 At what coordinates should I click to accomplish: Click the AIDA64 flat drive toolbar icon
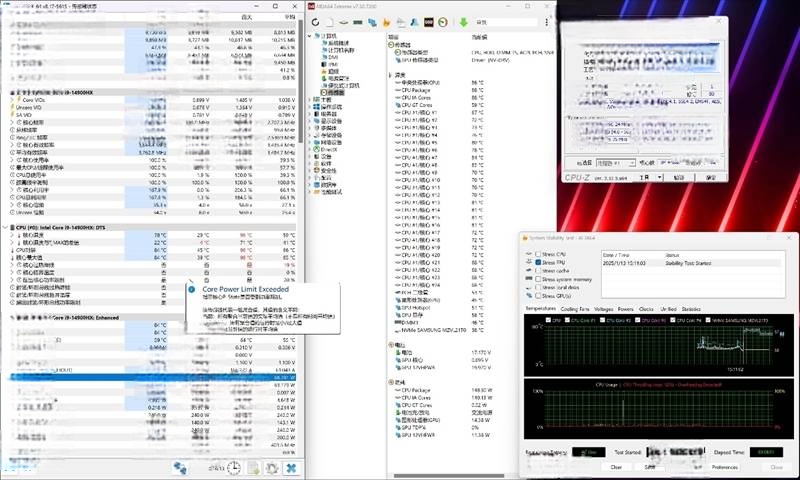[x=343, y=22]
